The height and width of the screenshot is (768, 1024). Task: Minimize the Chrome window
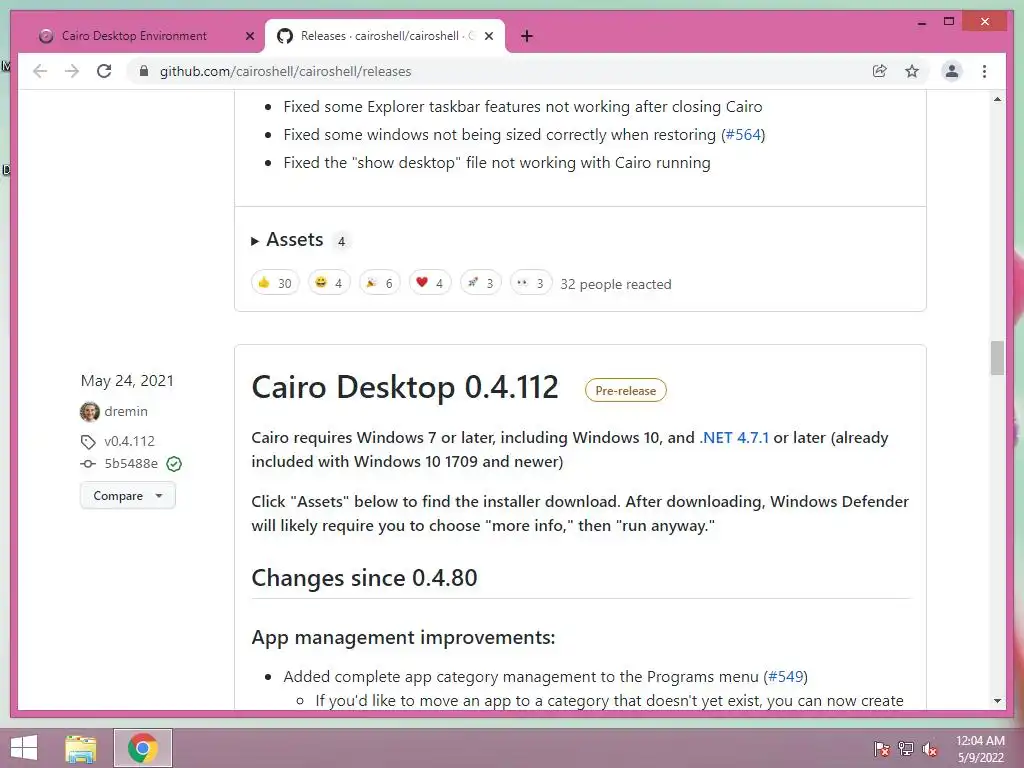click(921, 22)
